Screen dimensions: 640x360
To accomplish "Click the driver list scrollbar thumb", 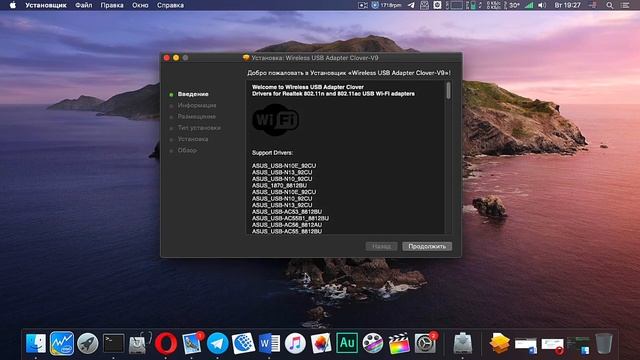I will [x=449, y=90].
